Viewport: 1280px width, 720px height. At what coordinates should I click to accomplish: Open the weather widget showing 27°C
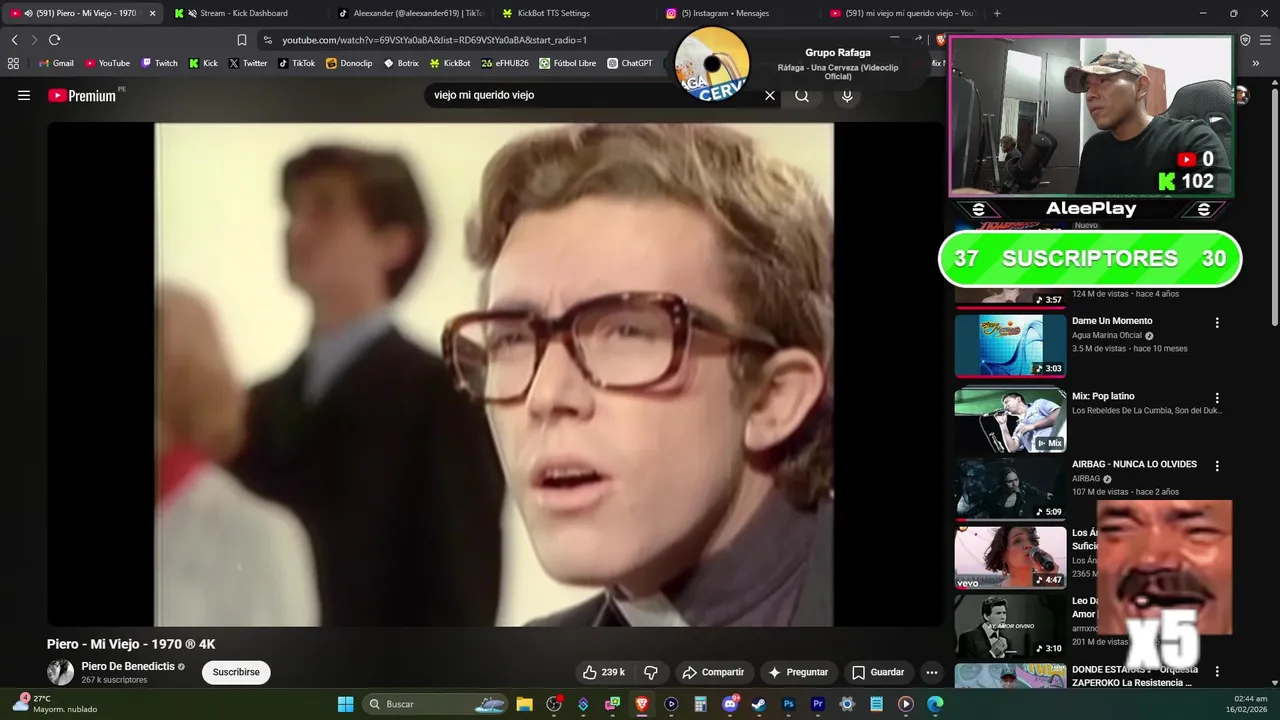(55, 704)
